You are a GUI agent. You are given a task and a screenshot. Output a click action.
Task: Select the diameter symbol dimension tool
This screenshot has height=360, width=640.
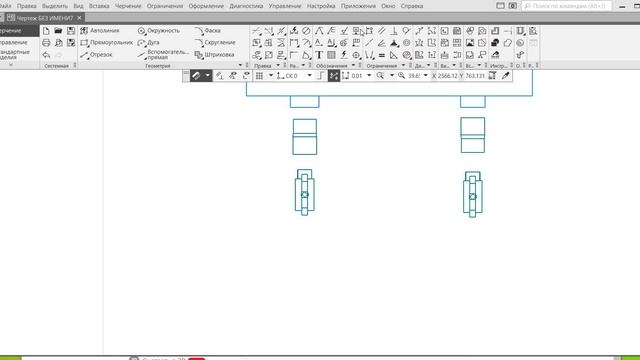(306, 31)
